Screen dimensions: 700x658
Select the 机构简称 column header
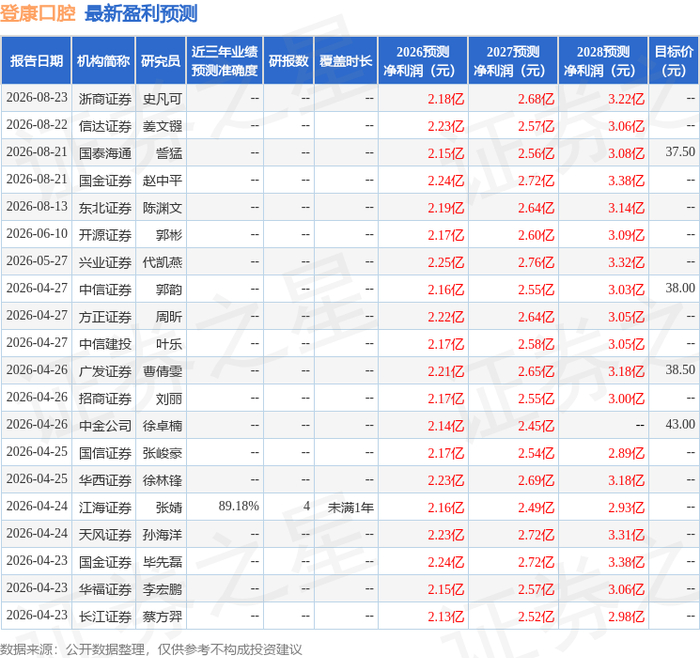(103, 61)
